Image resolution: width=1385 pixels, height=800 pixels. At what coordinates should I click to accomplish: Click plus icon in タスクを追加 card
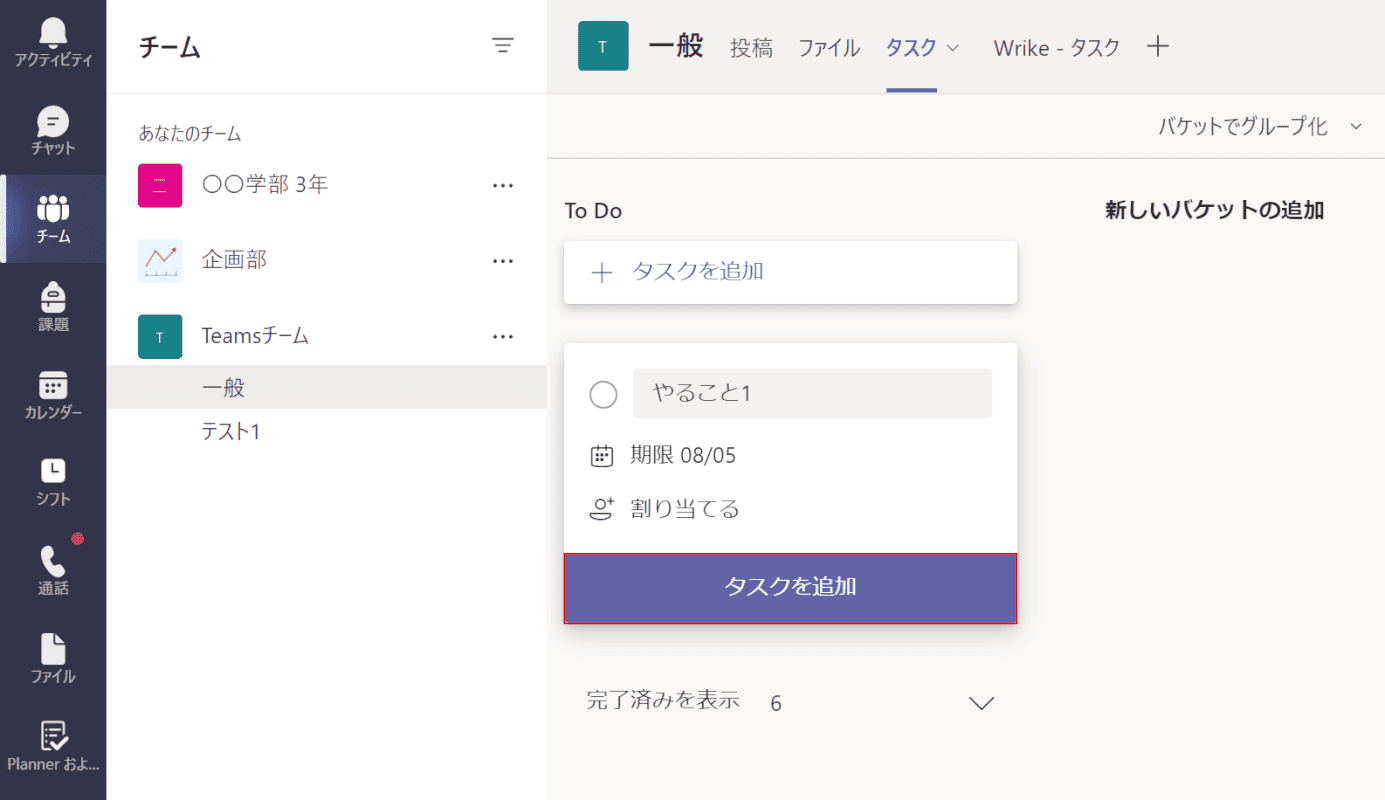coord(601,272)
